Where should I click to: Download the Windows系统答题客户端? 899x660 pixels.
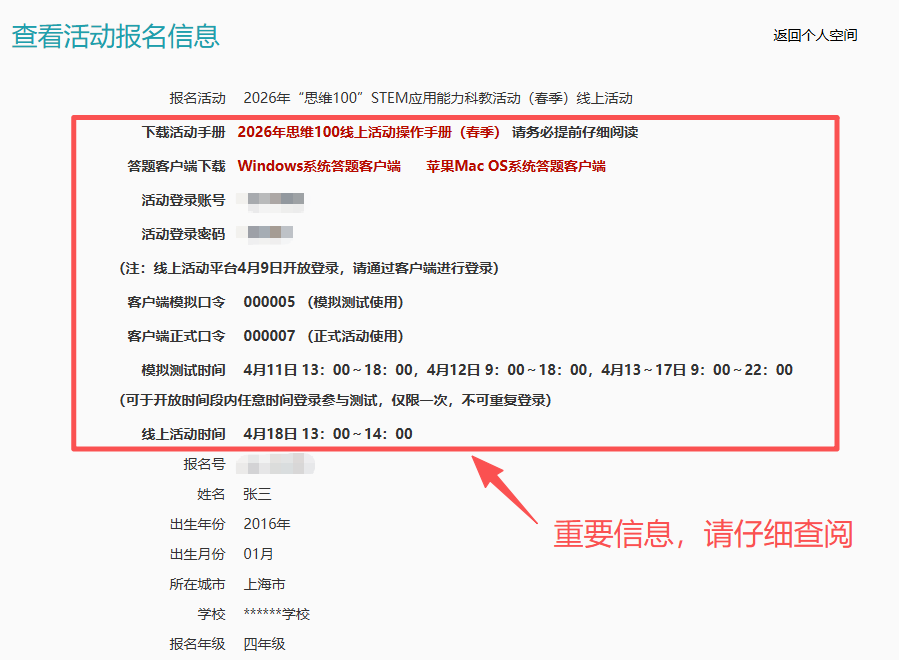pos(319,166)
